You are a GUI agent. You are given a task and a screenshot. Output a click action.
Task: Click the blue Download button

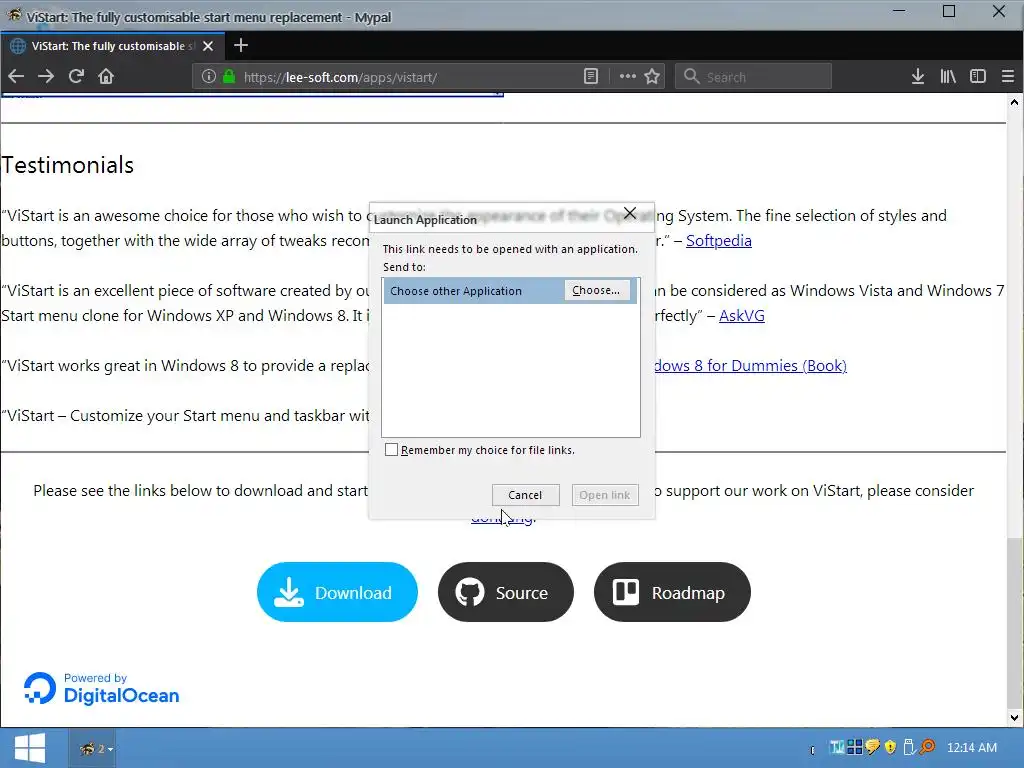pos(337,592)
